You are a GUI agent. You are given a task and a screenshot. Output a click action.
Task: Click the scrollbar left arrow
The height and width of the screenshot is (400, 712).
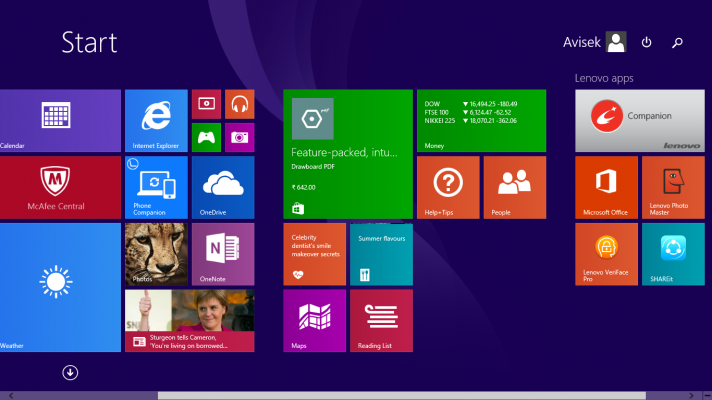(11, 396)
